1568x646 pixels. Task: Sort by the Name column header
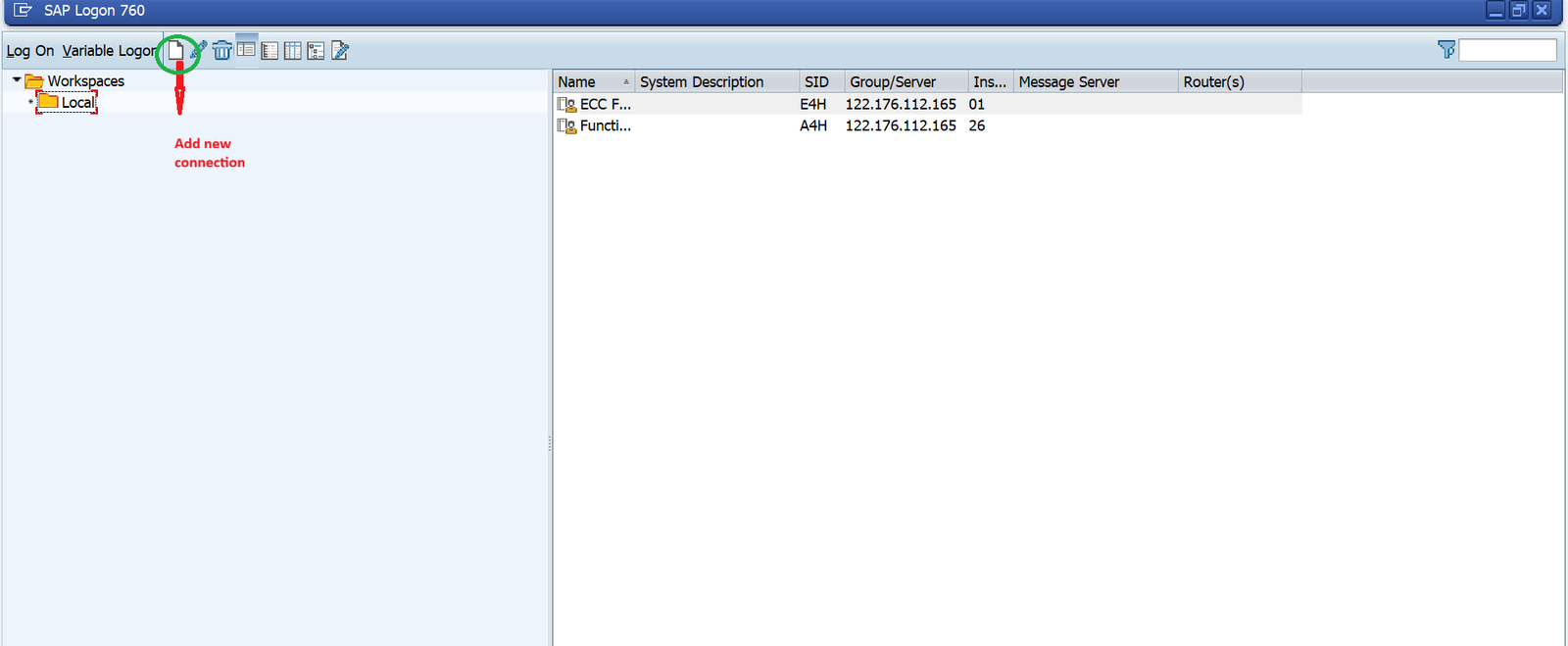coord(588,82)
